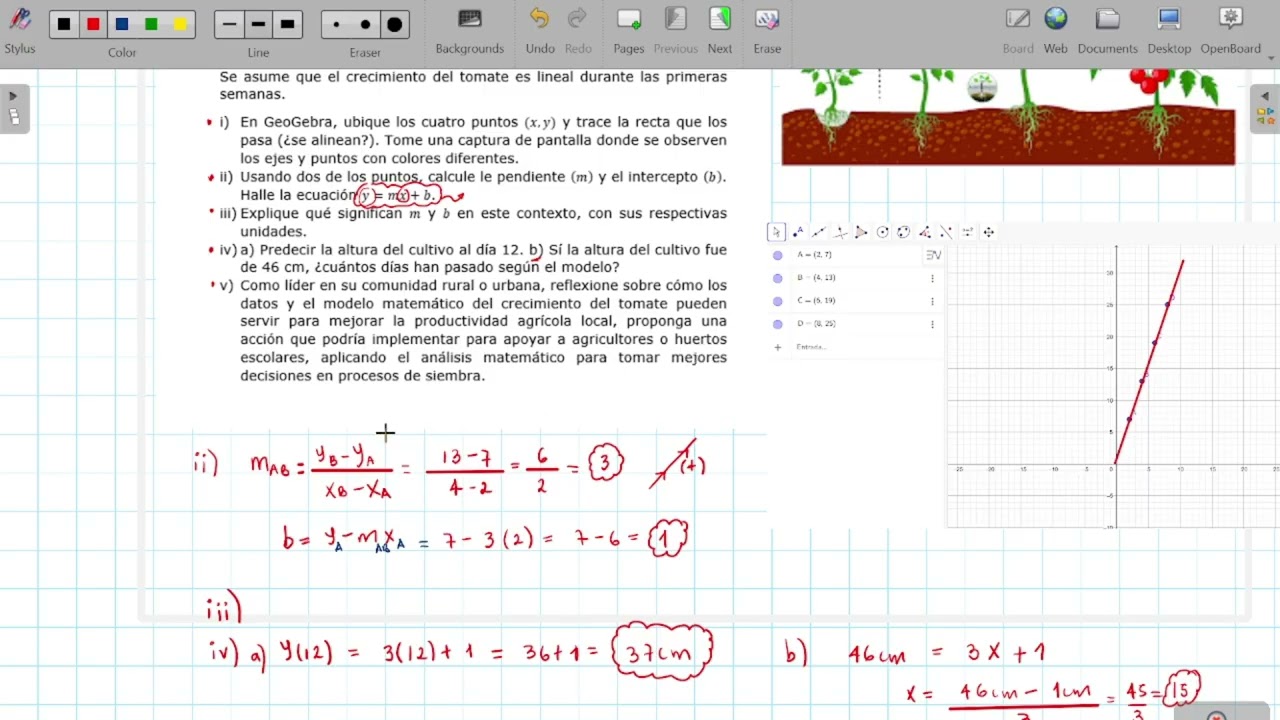Click the tomato plant growth illustration
1280x720 pixels.
point(1008,117)
